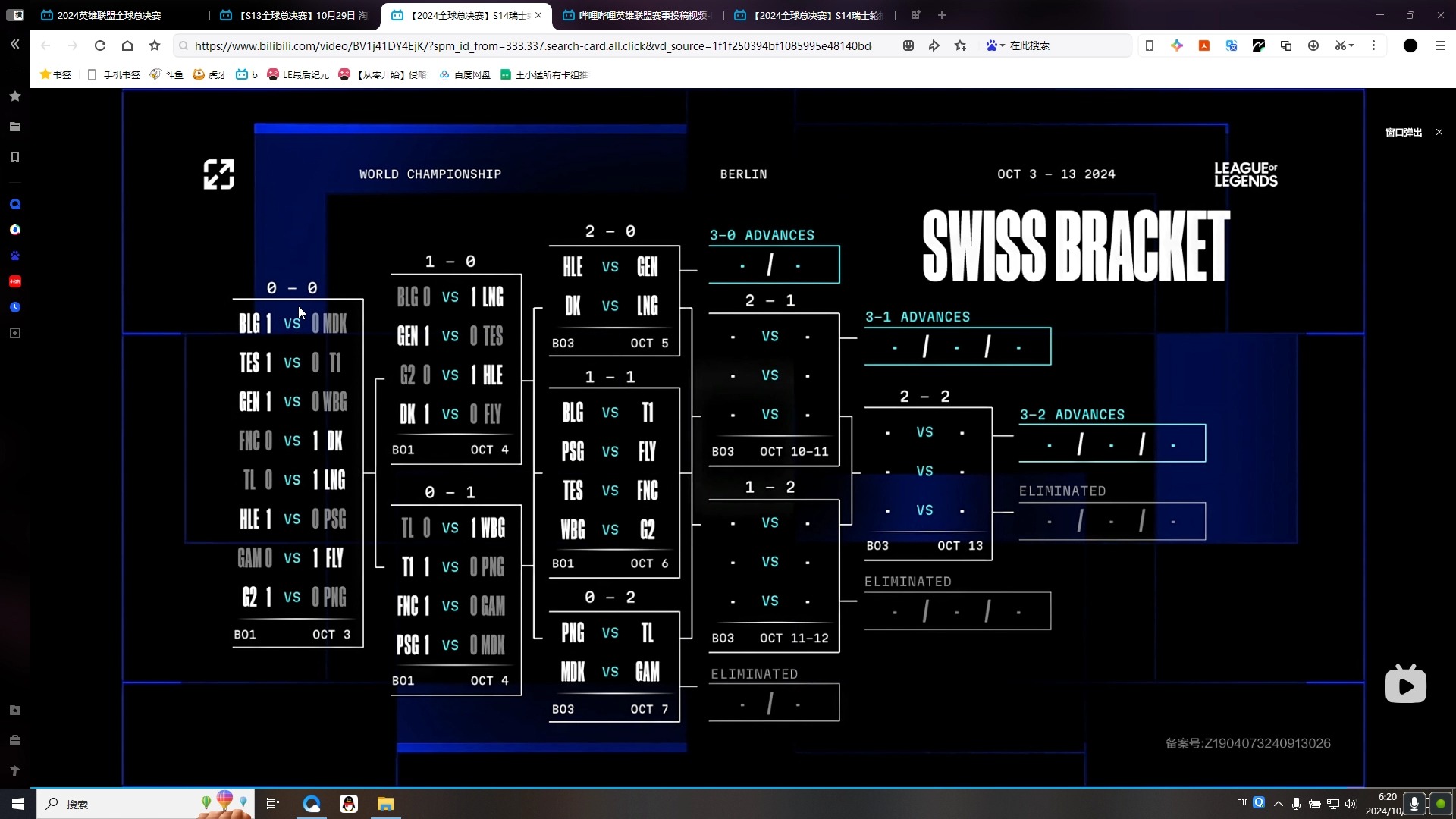The height and width of the screenshot is (819, 1456).
Task: Open the Baidu paw search engine dropdown
Action: pos(995,45)
